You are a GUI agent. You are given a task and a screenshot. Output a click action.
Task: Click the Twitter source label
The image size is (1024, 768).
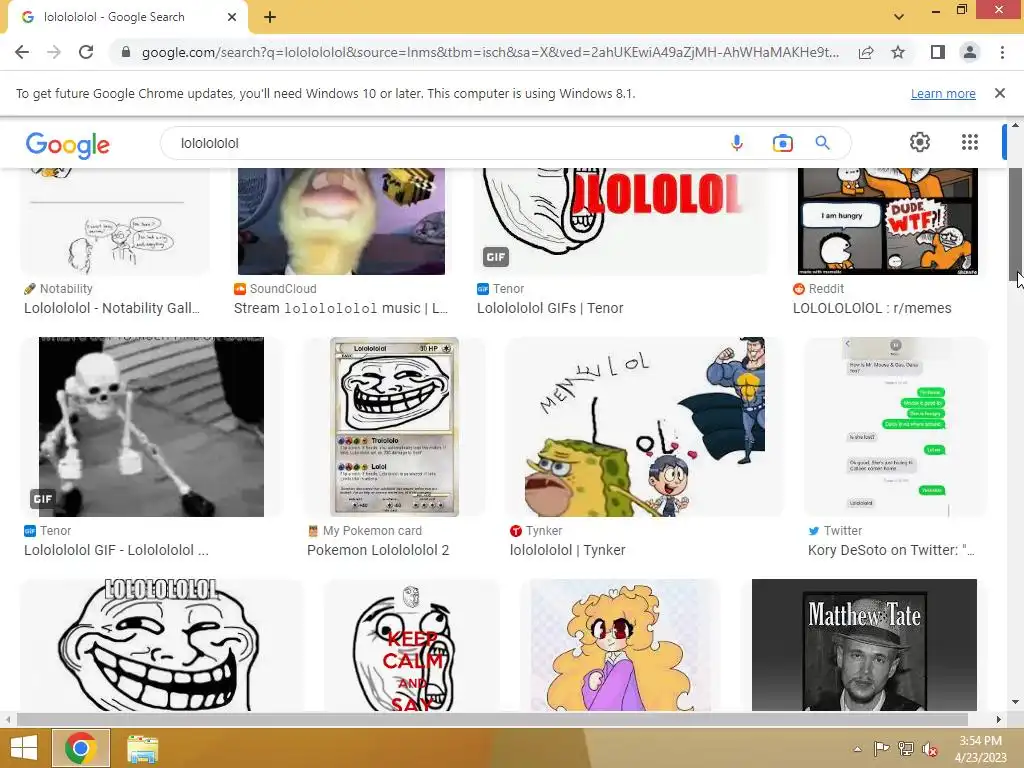(842, 531)
